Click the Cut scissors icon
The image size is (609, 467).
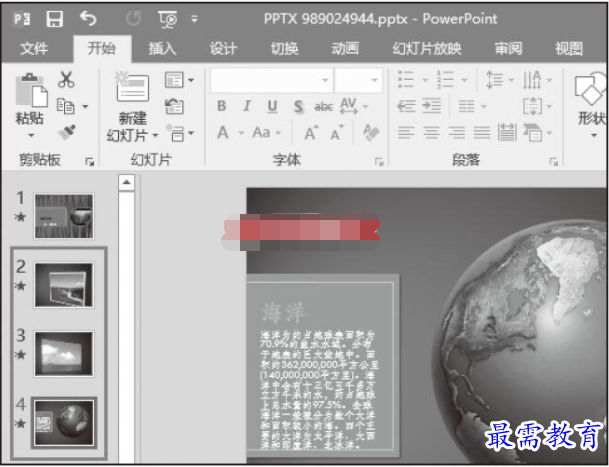[x=66, y=79]
